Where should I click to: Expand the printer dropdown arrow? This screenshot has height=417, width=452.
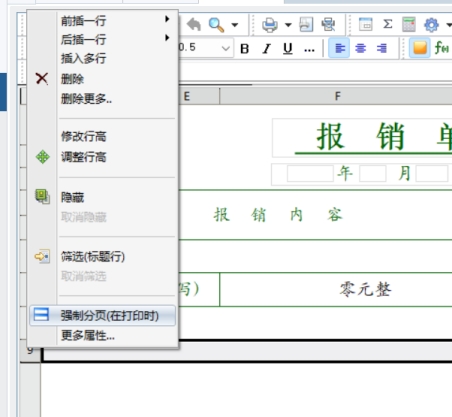[x=288, y=25]
